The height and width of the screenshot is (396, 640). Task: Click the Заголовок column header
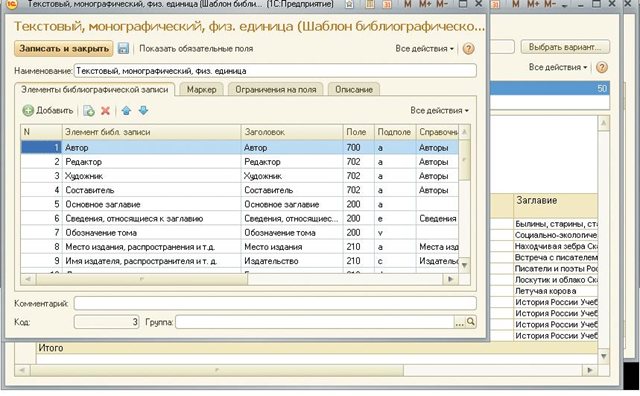coord(292,132)
